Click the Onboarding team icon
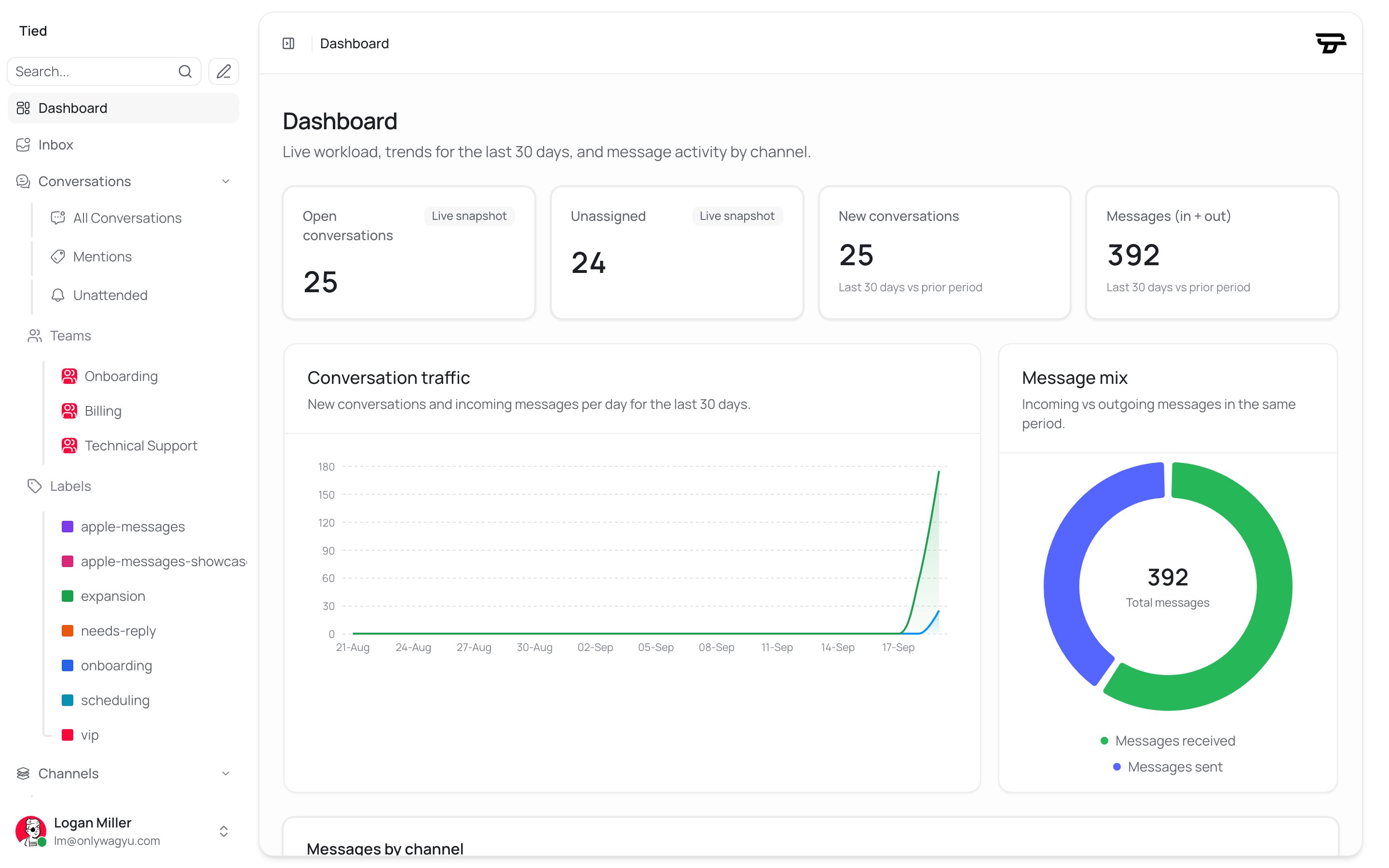This screenshot has height=868, width=1389. (x=69, y=376)
